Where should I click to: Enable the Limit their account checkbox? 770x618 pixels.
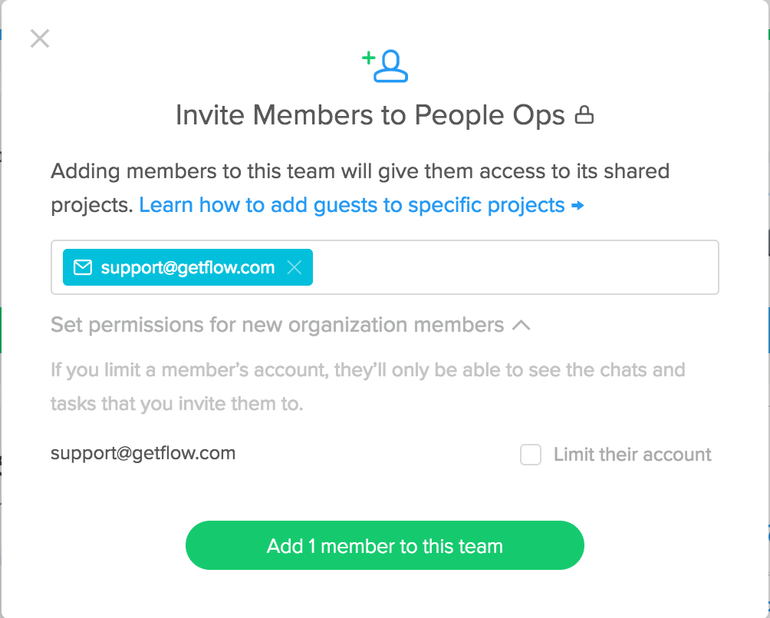[531, 454]
